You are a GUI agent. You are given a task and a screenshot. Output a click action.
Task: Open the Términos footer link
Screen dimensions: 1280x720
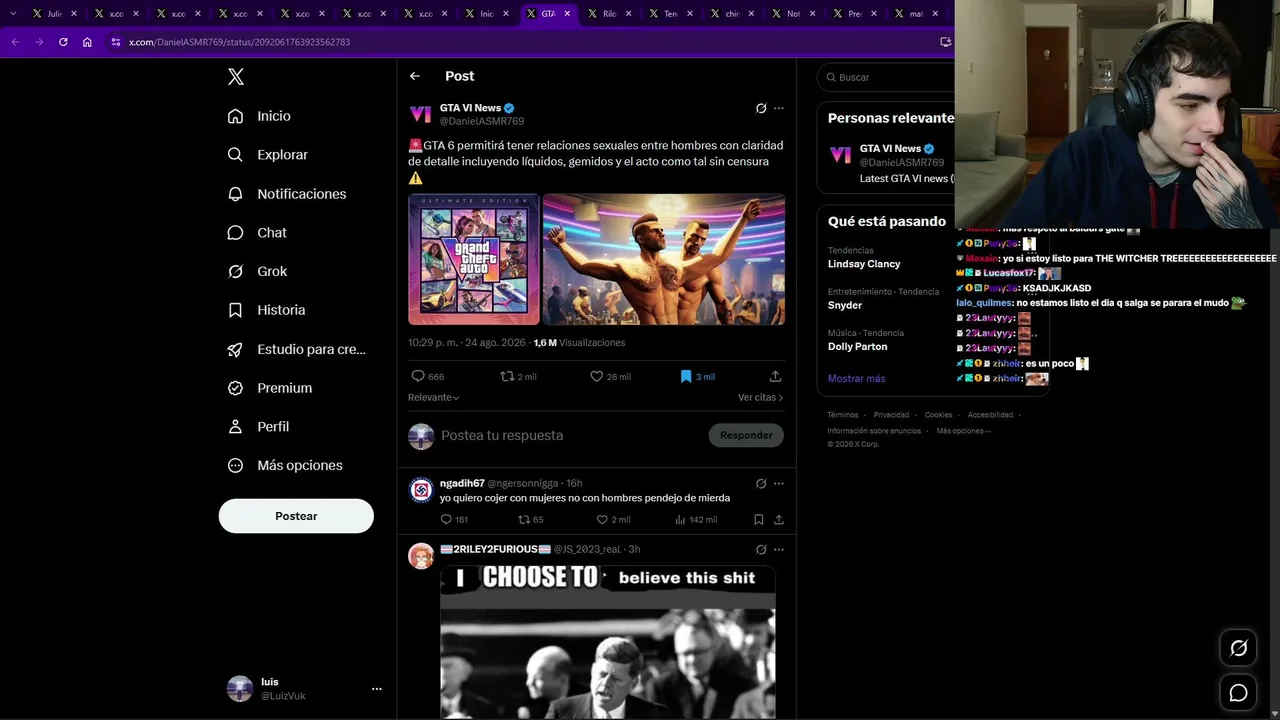(x=843, y=415)
